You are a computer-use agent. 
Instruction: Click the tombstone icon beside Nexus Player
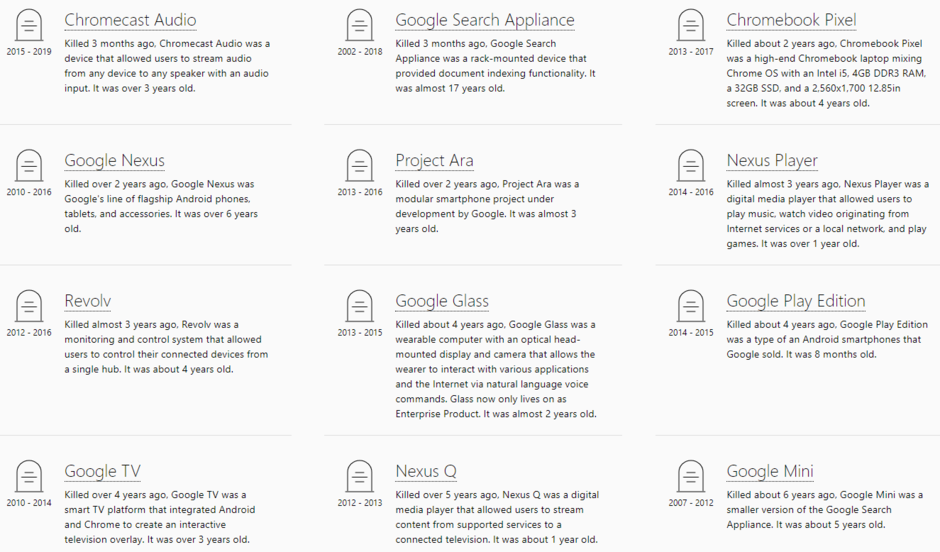(690, 165)
